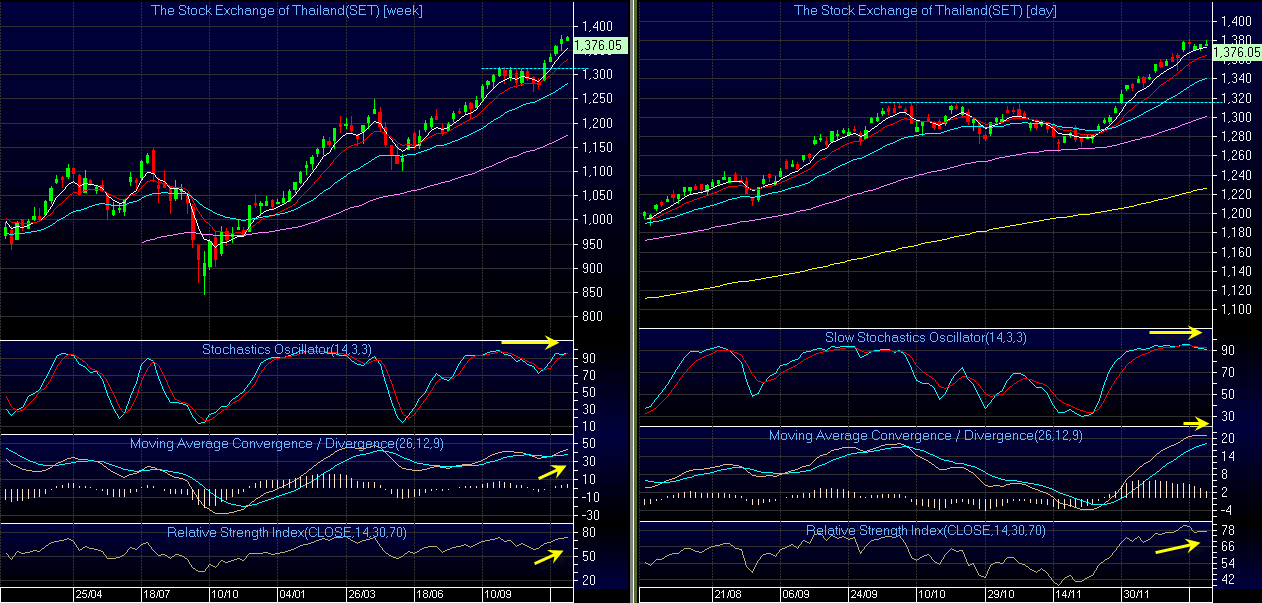
Task: Select the -10 value on weekly MACD axis
Action: pyautogui.click(x=590, y=497)
